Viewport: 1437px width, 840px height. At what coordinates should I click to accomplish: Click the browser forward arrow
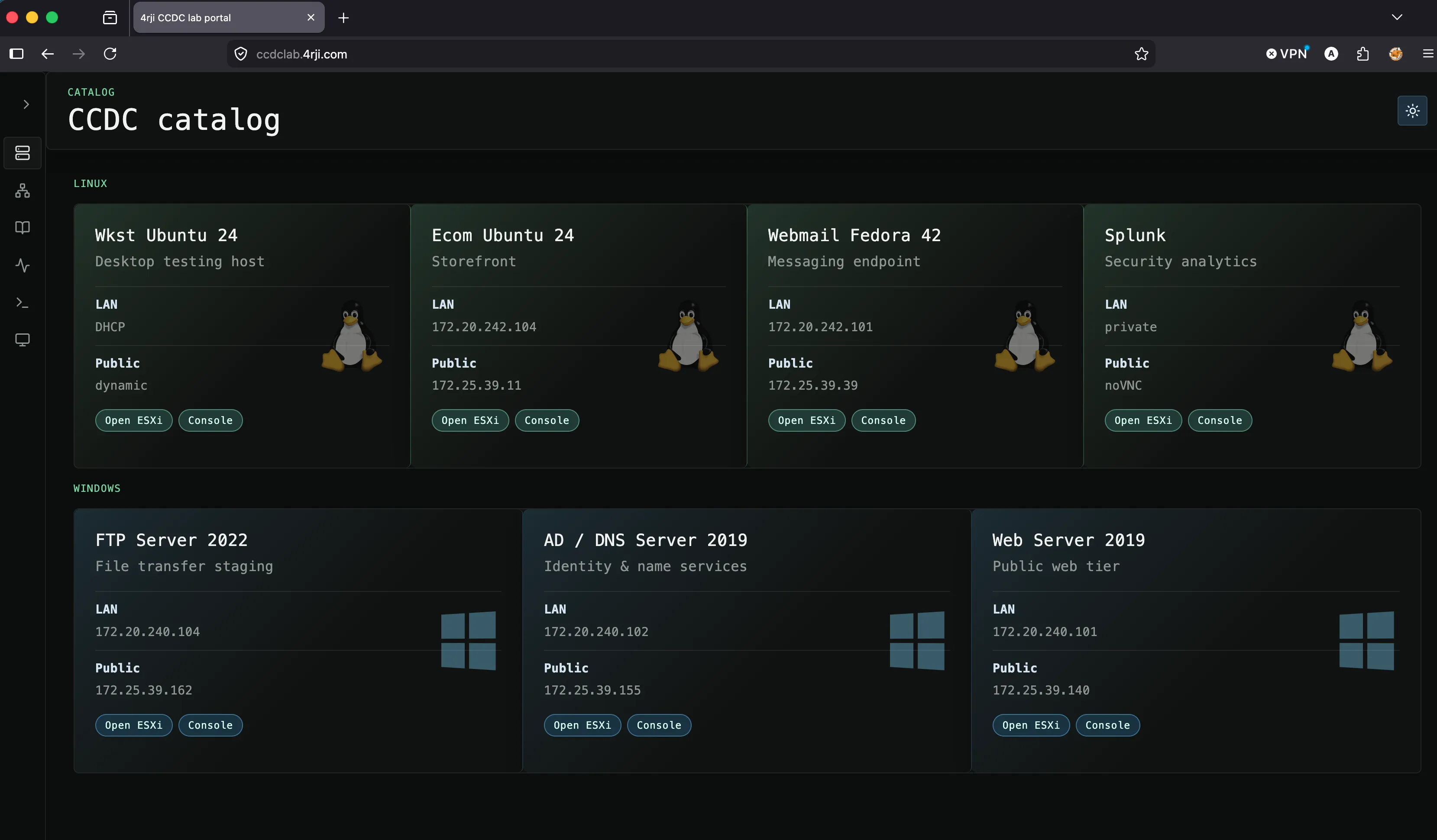79,54
